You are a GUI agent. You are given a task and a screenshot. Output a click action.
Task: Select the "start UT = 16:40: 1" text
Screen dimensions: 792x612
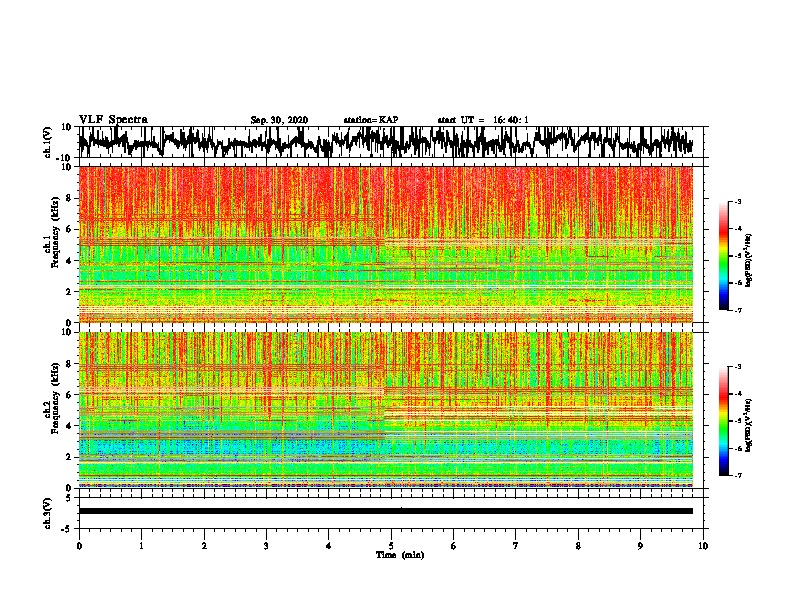[483, 120]
